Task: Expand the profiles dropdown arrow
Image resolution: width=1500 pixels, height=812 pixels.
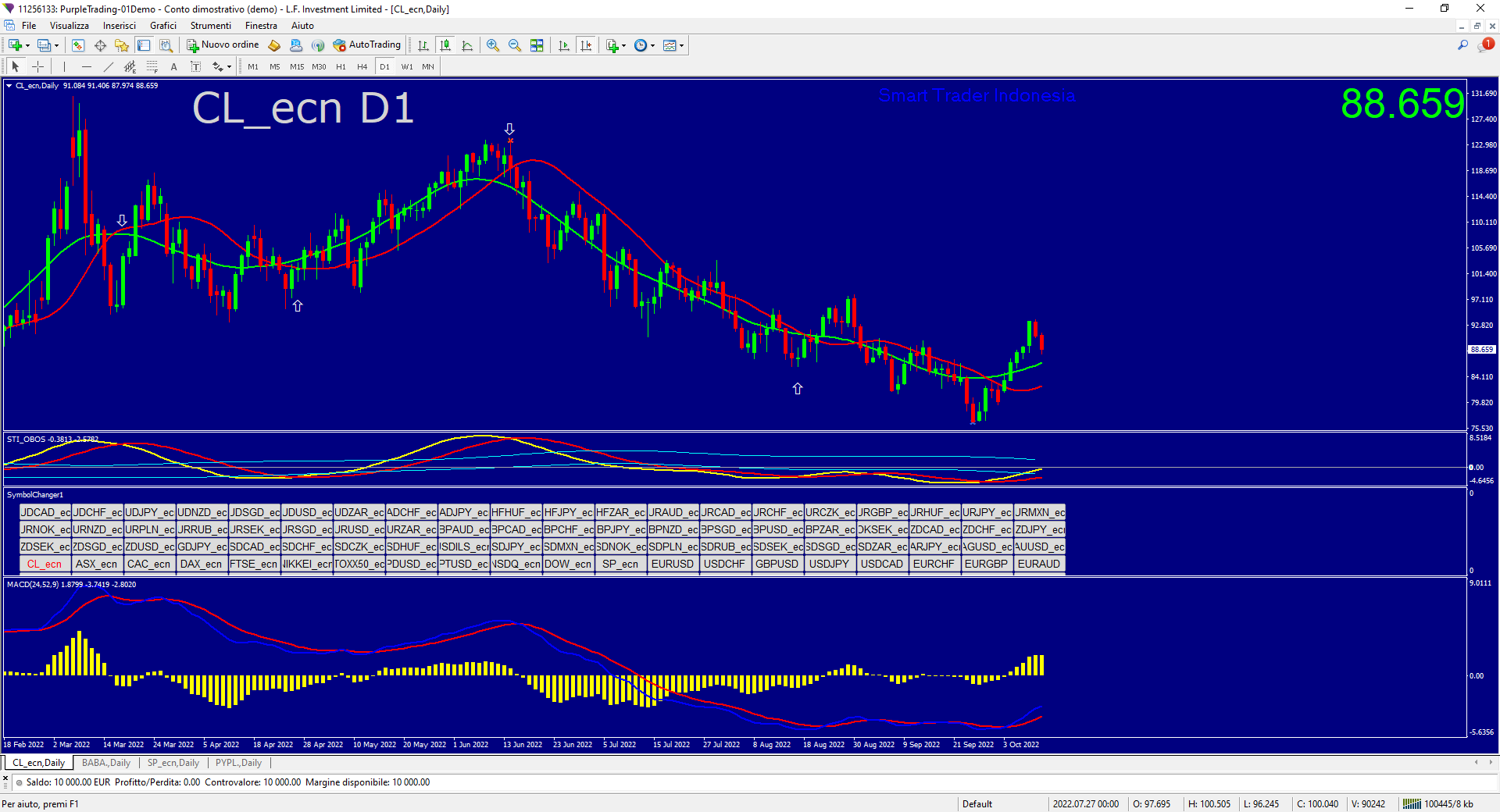Action: 56,45
